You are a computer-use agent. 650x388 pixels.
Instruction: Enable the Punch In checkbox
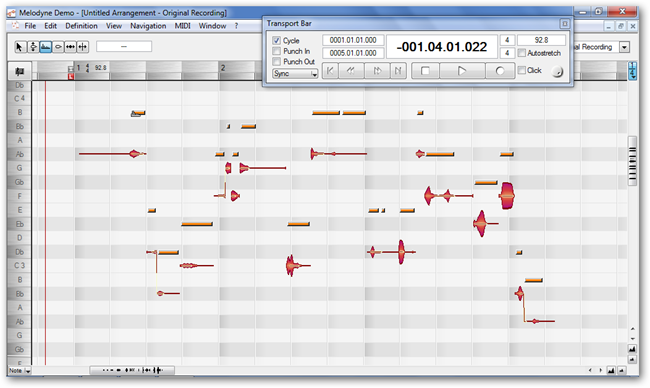[276, 51]
